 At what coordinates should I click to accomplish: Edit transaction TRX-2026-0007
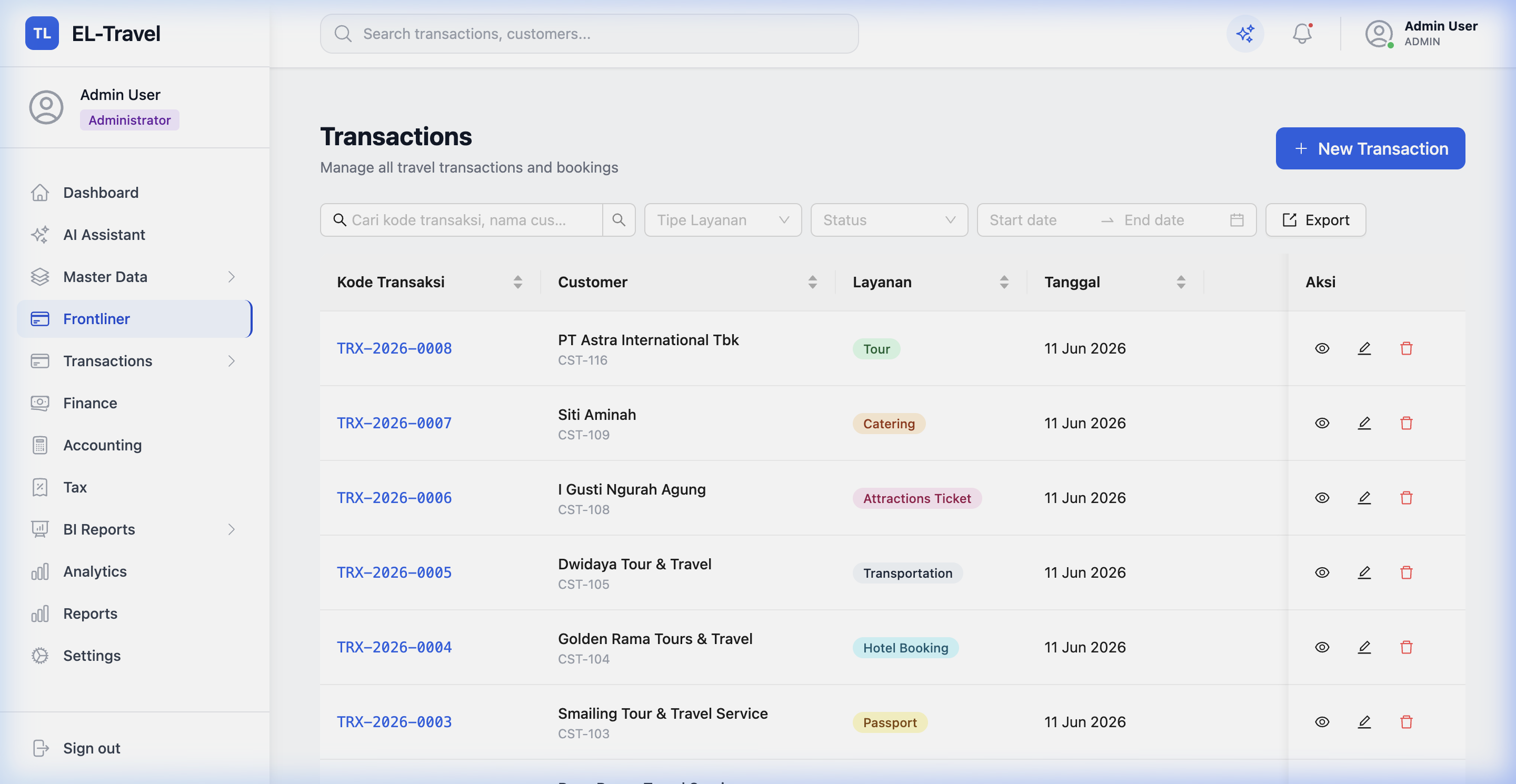1364,423
